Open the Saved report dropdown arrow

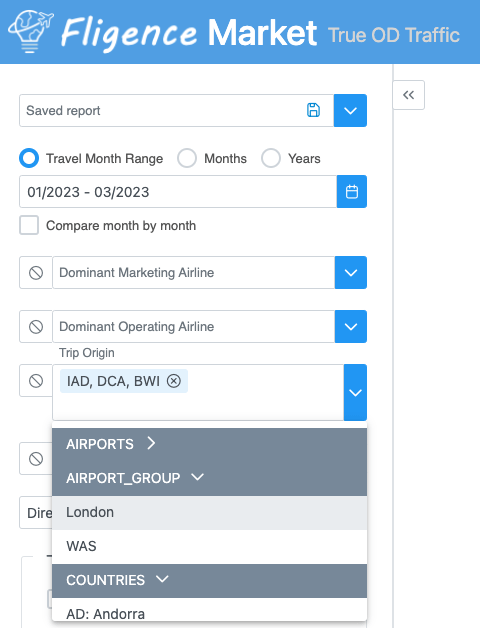tap(350, 111)
